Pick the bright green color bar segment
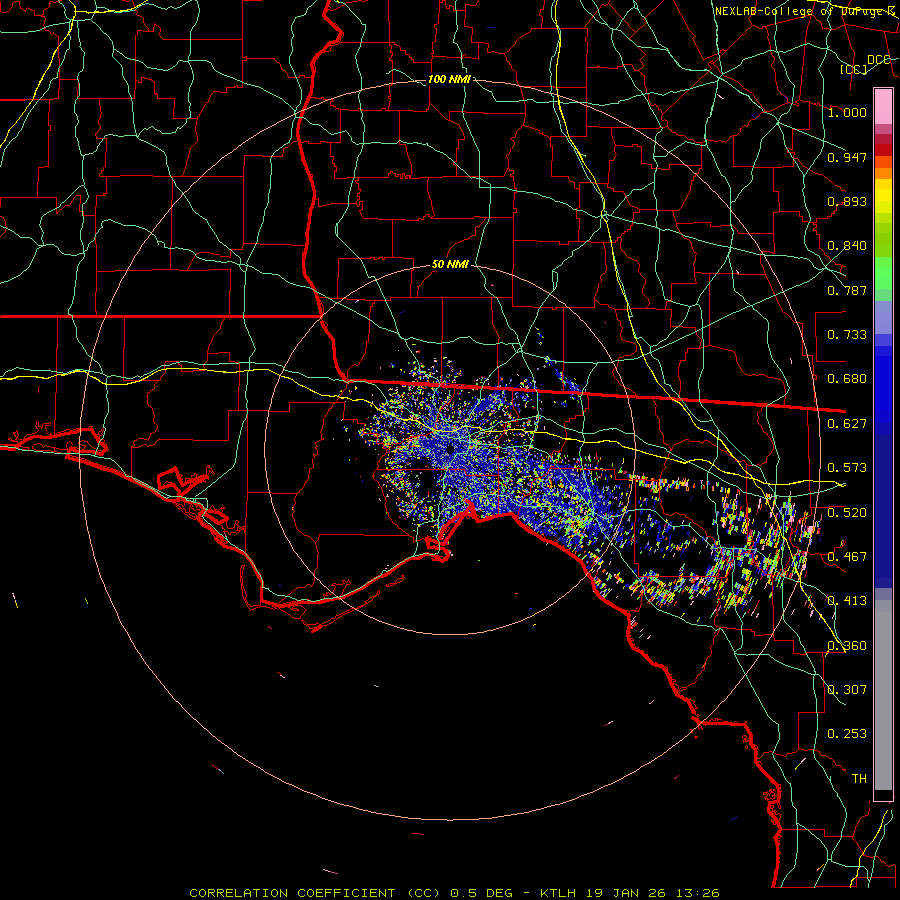900x900 pixels. pyautogui.click(x=883, y=273)
